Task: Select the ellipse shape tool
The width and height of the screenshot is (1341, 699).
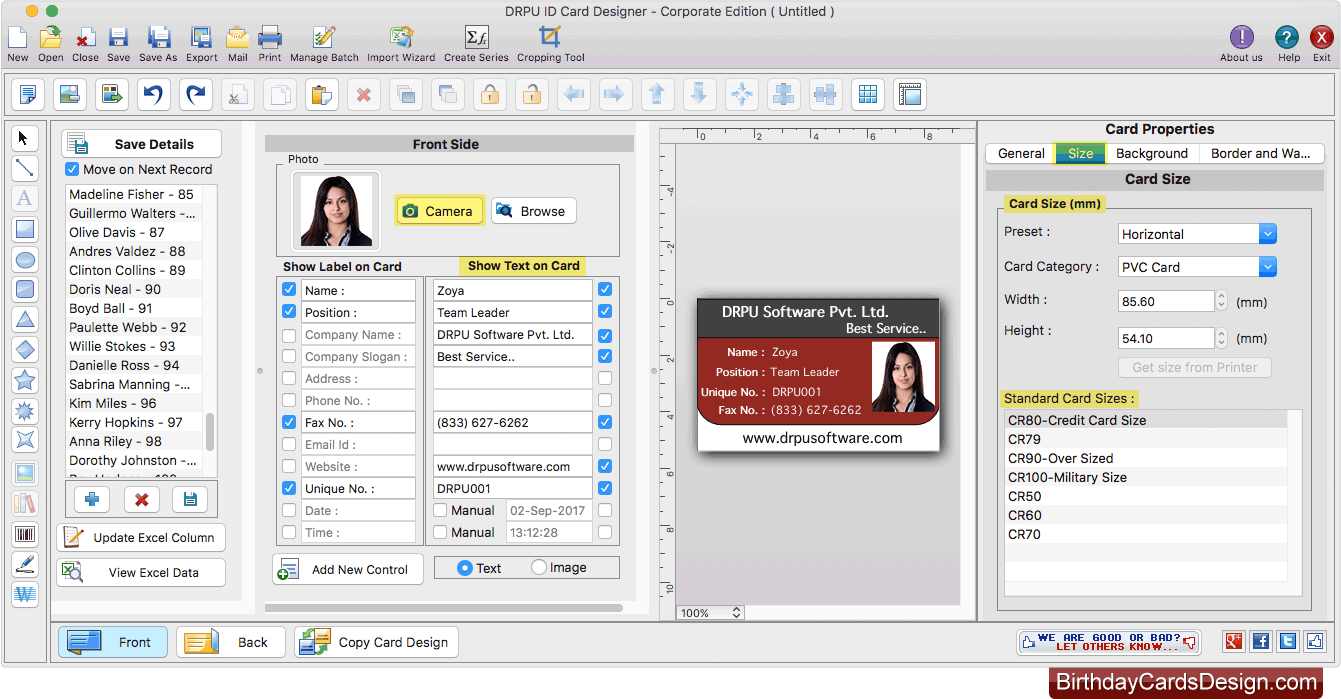Action: (x=25, y=259)
